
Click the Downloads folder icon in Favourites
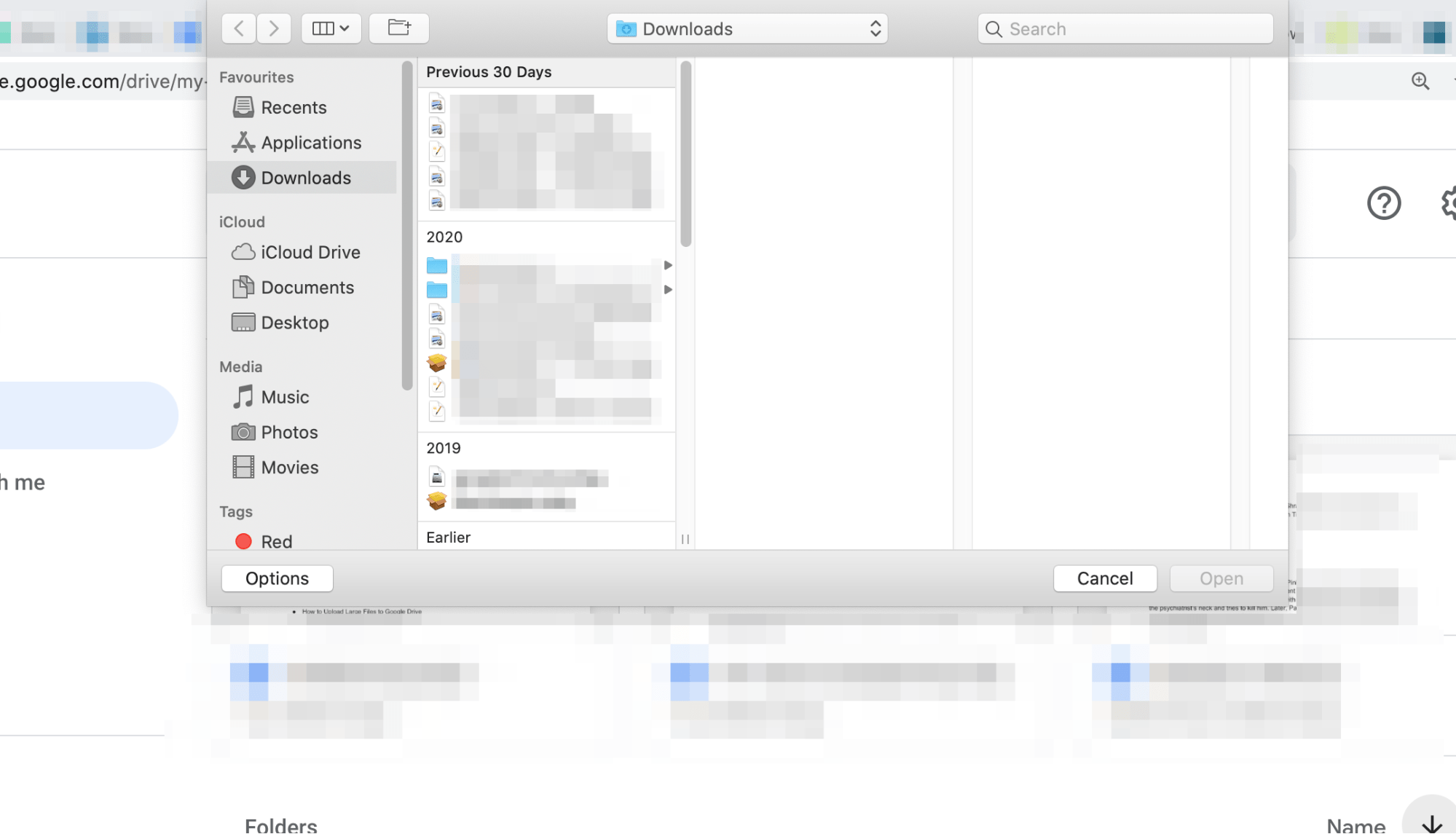243,177
